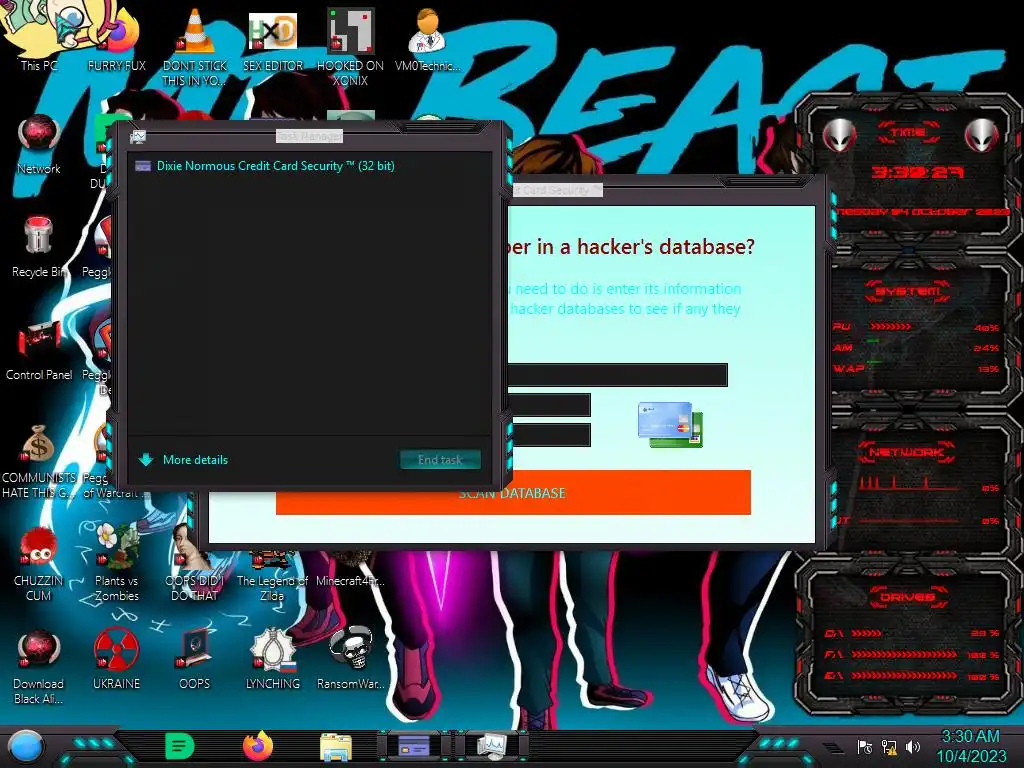Launch Firefox from the taskbar
Screen dimensions: 1024x768
pos(259,746)
